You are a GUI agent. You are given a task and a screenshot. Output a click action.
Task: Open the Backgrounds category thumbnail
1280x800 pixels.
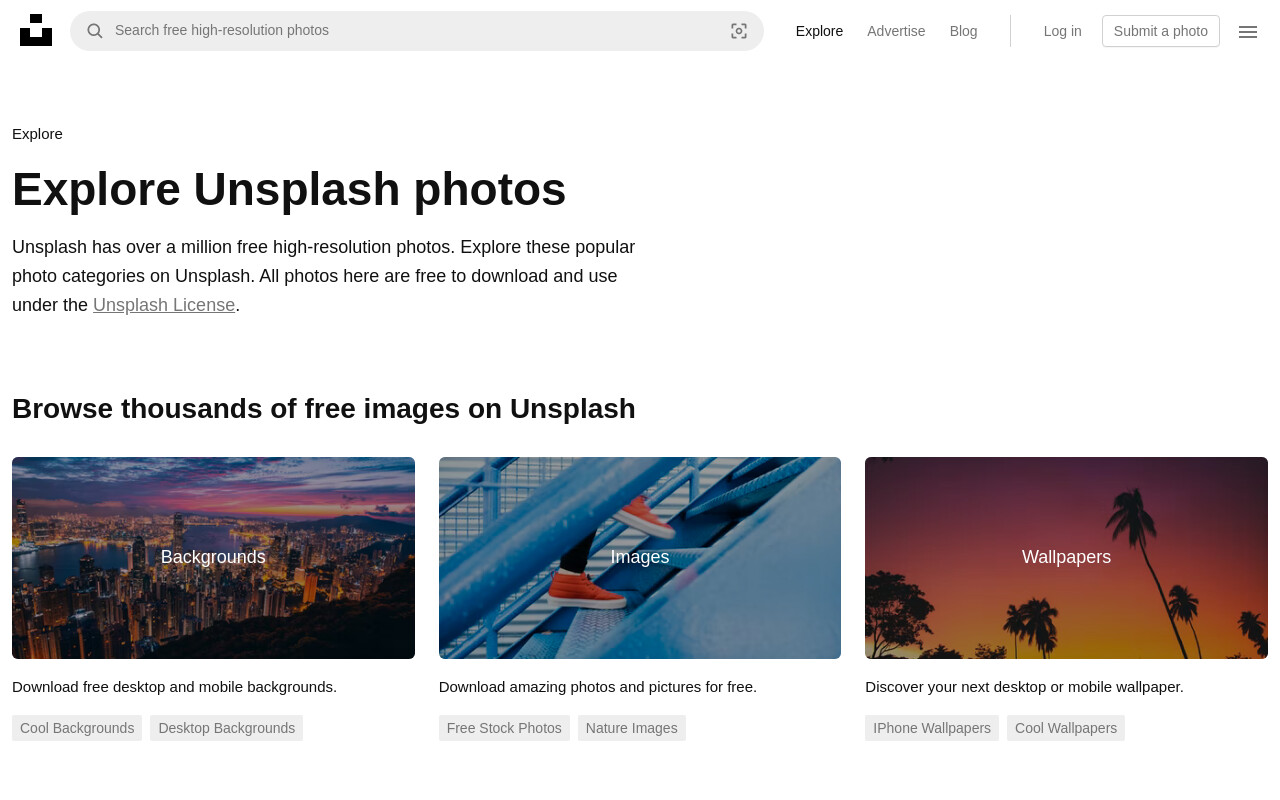click(x=213, y=558)
